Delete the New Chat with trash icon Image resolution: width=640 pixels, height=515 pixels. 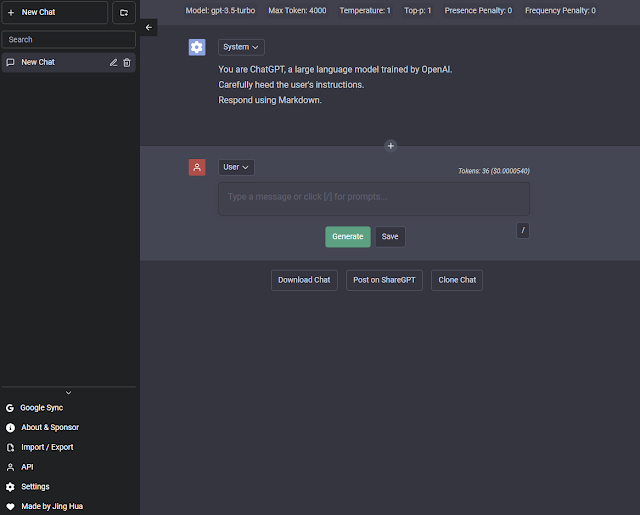pyautogui.click(x=127, y=62)
